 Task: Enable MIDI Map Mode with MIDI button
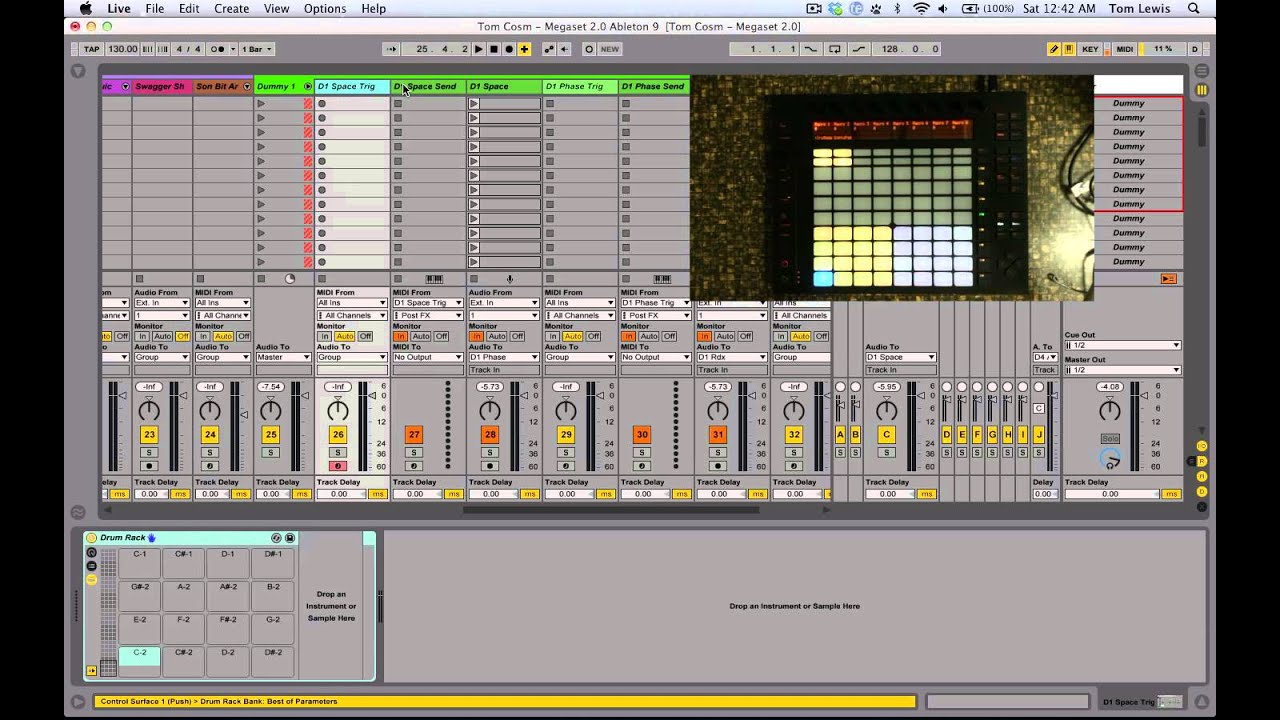click(x=1124, y=49)
